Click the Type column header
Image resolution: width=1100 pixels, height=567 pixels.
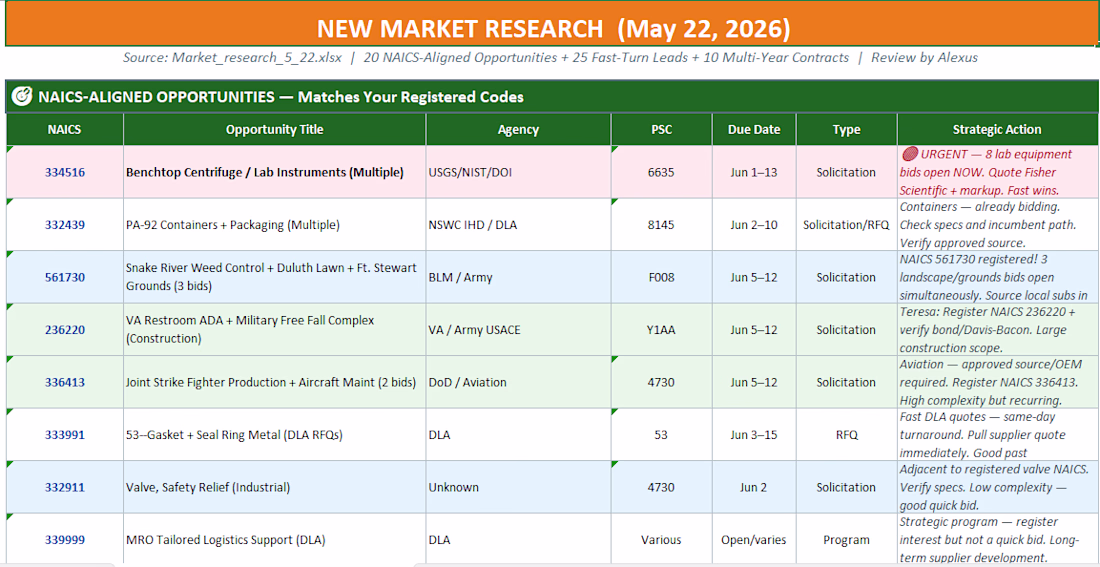(847, 130)
